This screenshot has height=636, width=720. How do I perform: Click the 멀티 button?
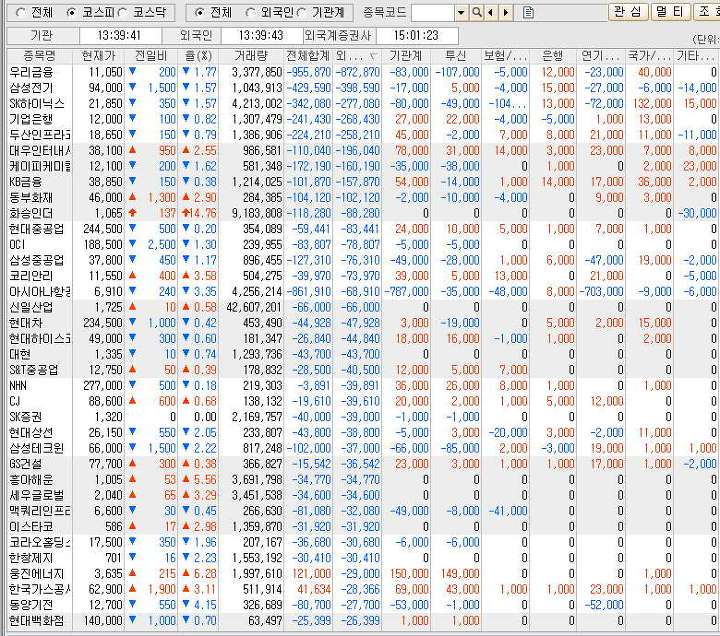[x=670, y=11]
